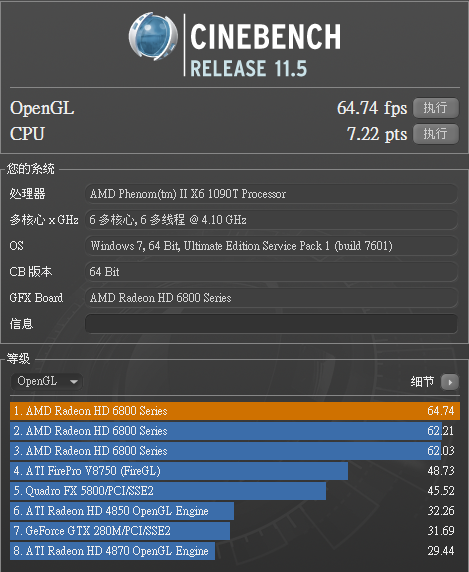Select the processor name field
This screenshot has width=469, height=572.
click(x=271, y=194)
